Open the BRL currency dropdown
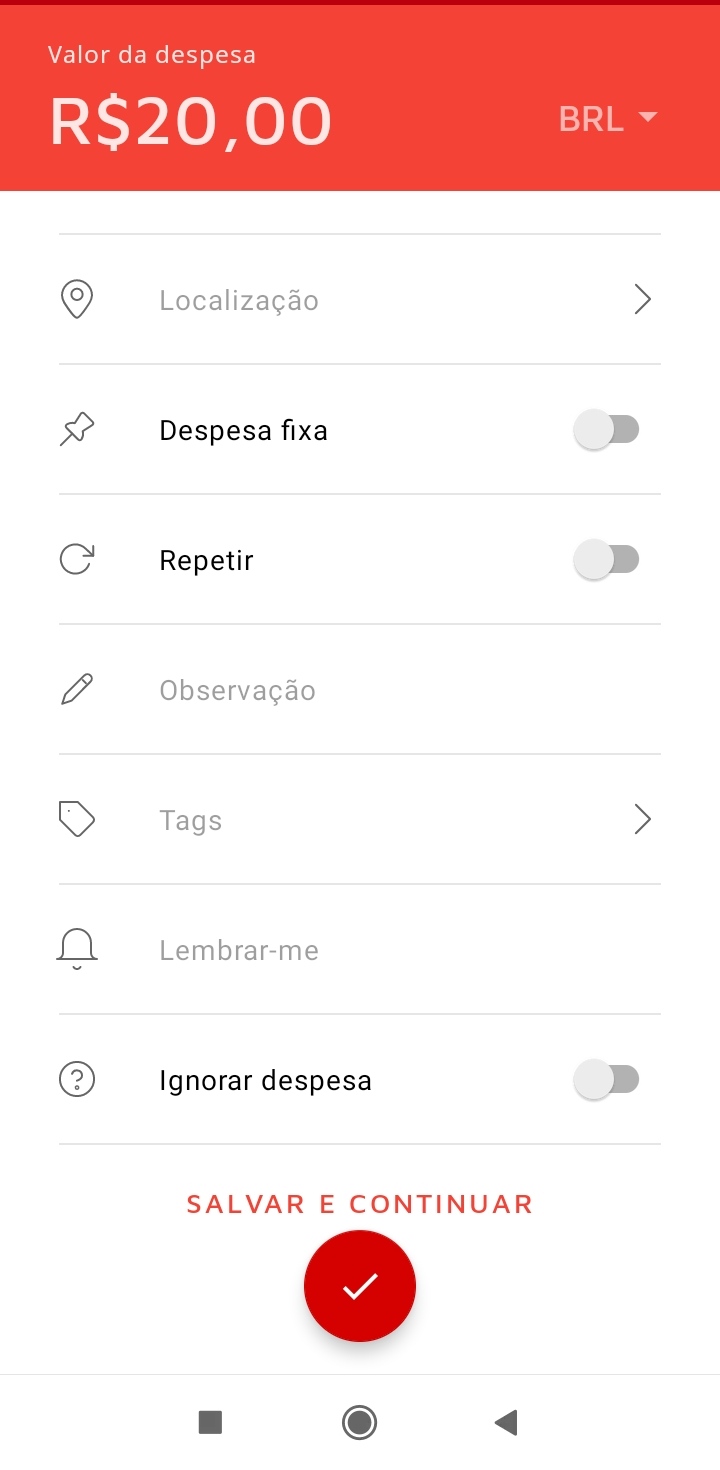This screenshot has width=720, height=1470. (x=608, y=119)
